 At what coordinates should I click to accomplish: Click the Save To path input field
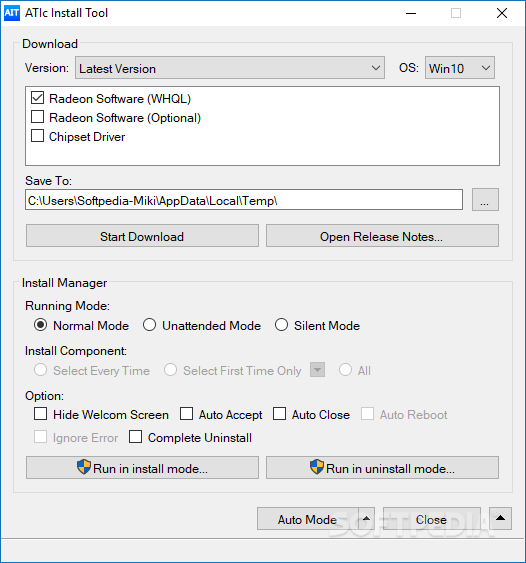[244, 200]
